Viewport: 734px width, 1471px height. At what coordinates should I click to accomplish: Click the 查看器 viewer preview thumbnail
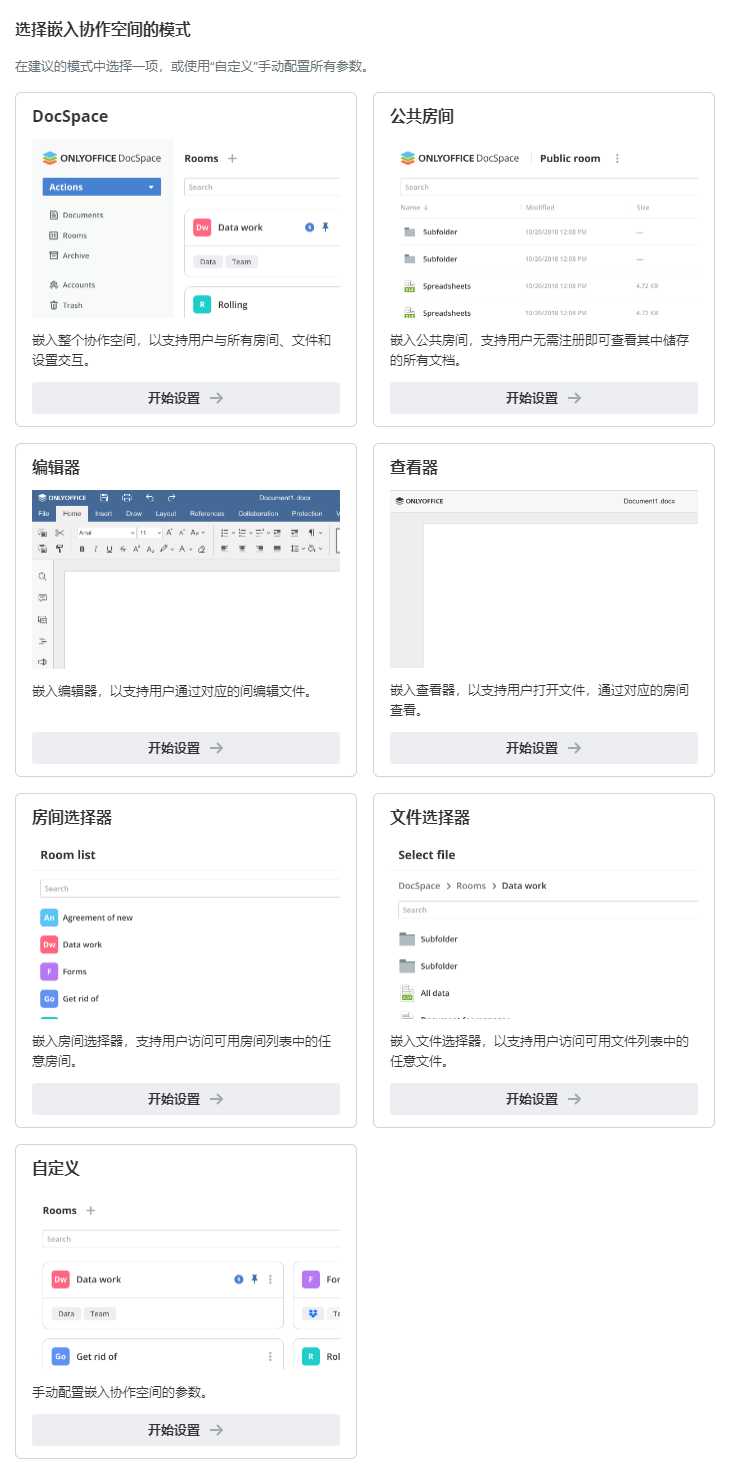click(x=544, y=579)
